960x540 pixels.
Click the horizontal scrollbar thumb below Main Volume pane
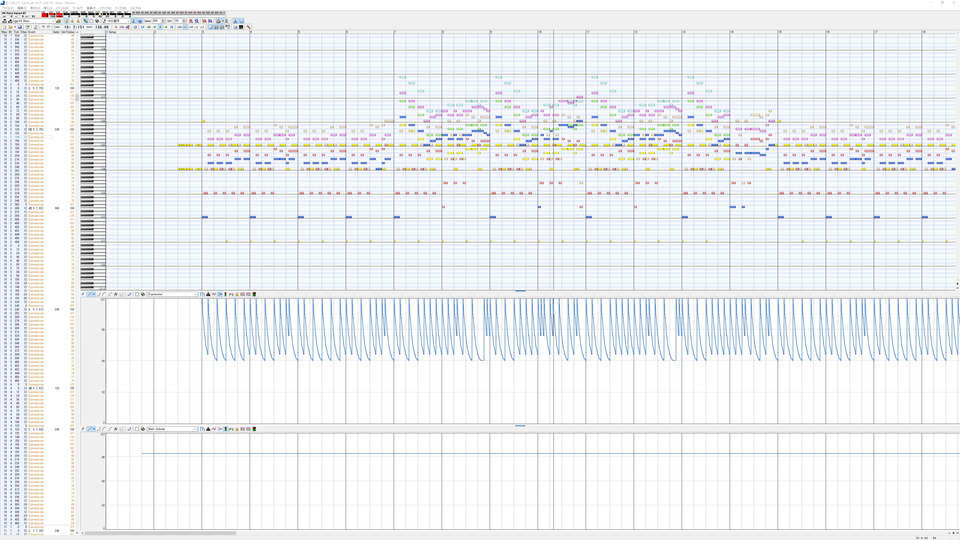point(160,533)
